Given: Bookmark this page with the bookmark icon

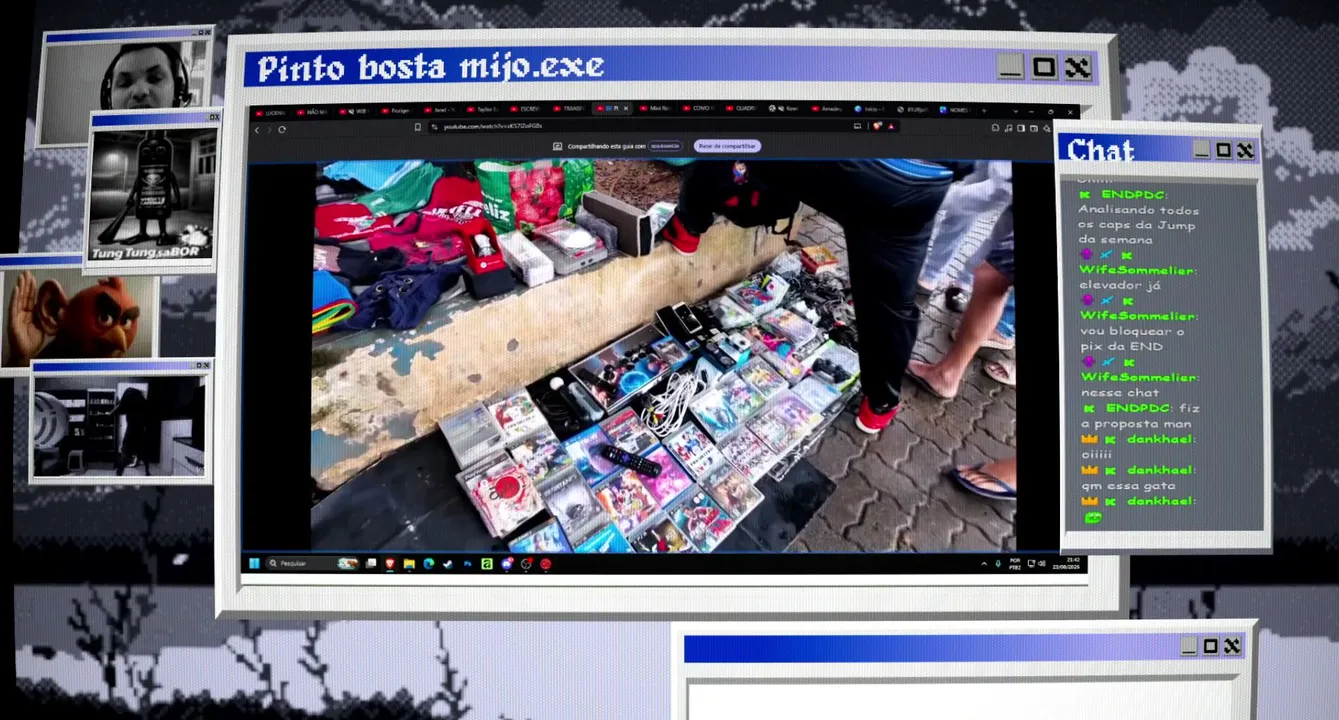Looking at the screenshot, I should point(418,127).
